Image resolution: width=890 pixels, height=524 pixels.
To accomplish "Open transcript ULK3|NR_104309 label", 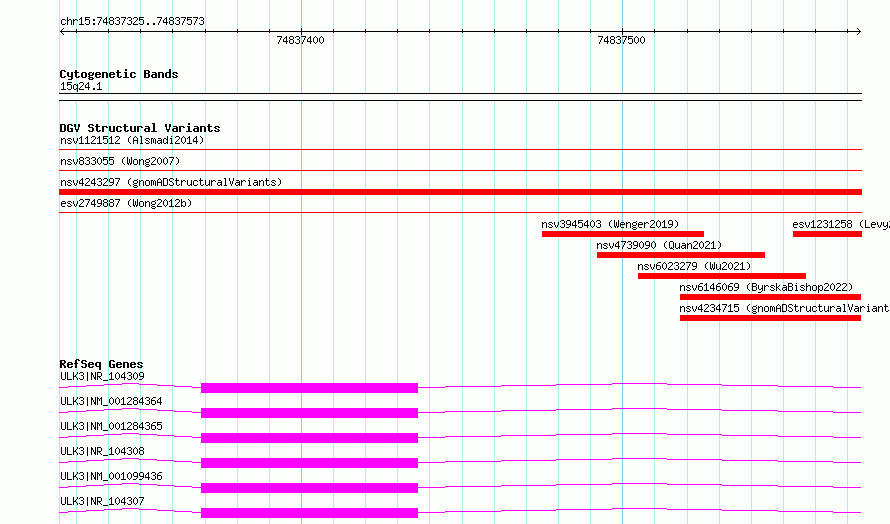I will coord(102,376).
